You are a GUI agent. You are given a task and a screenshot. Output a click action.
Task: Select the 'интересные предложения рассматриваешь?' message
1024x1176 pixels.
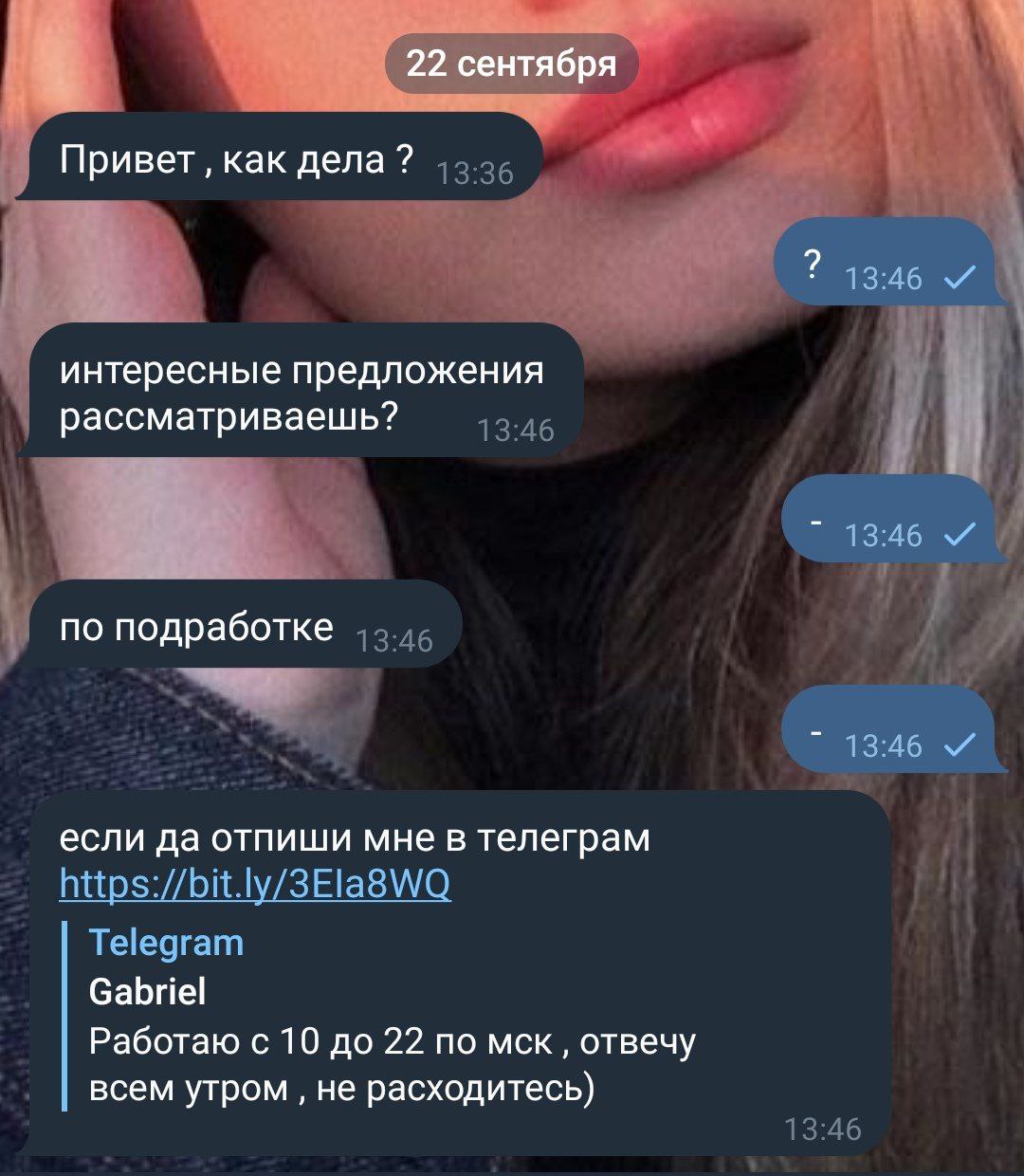(300, 390)
